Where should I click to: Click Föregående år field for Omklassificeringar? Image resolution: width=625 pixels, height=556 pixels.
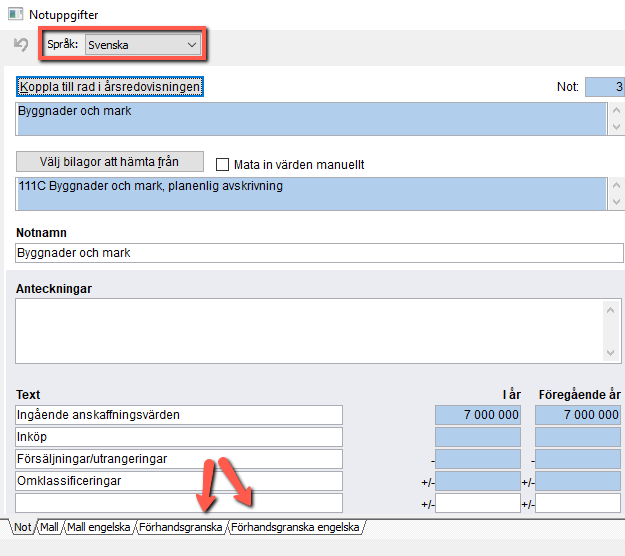coord(578,481)
